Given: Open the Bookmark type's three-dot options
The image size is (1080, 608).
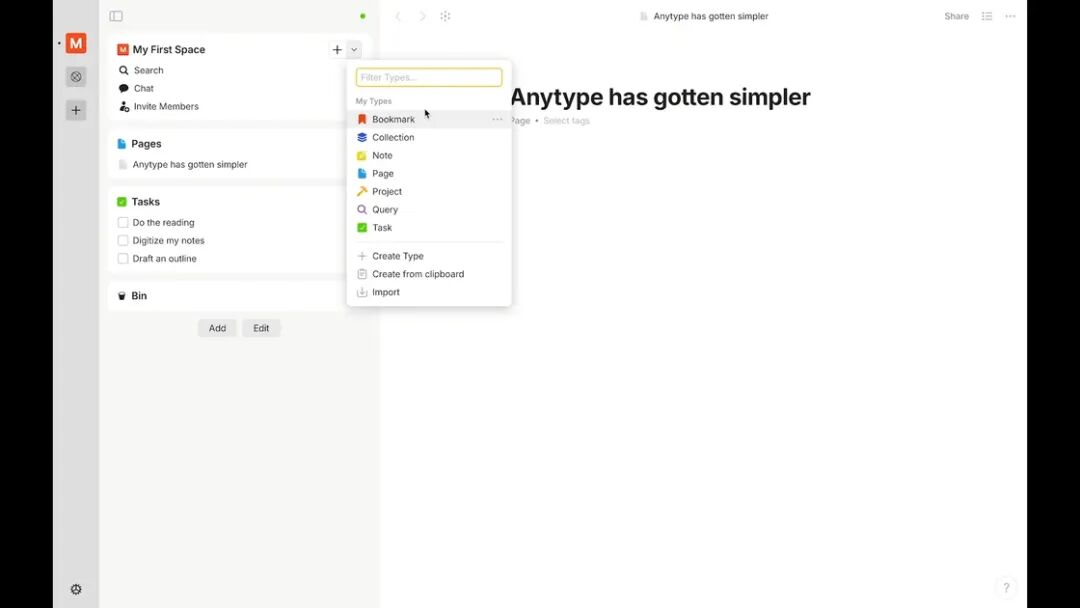Looking at the screenshot, I should point(497,119).
